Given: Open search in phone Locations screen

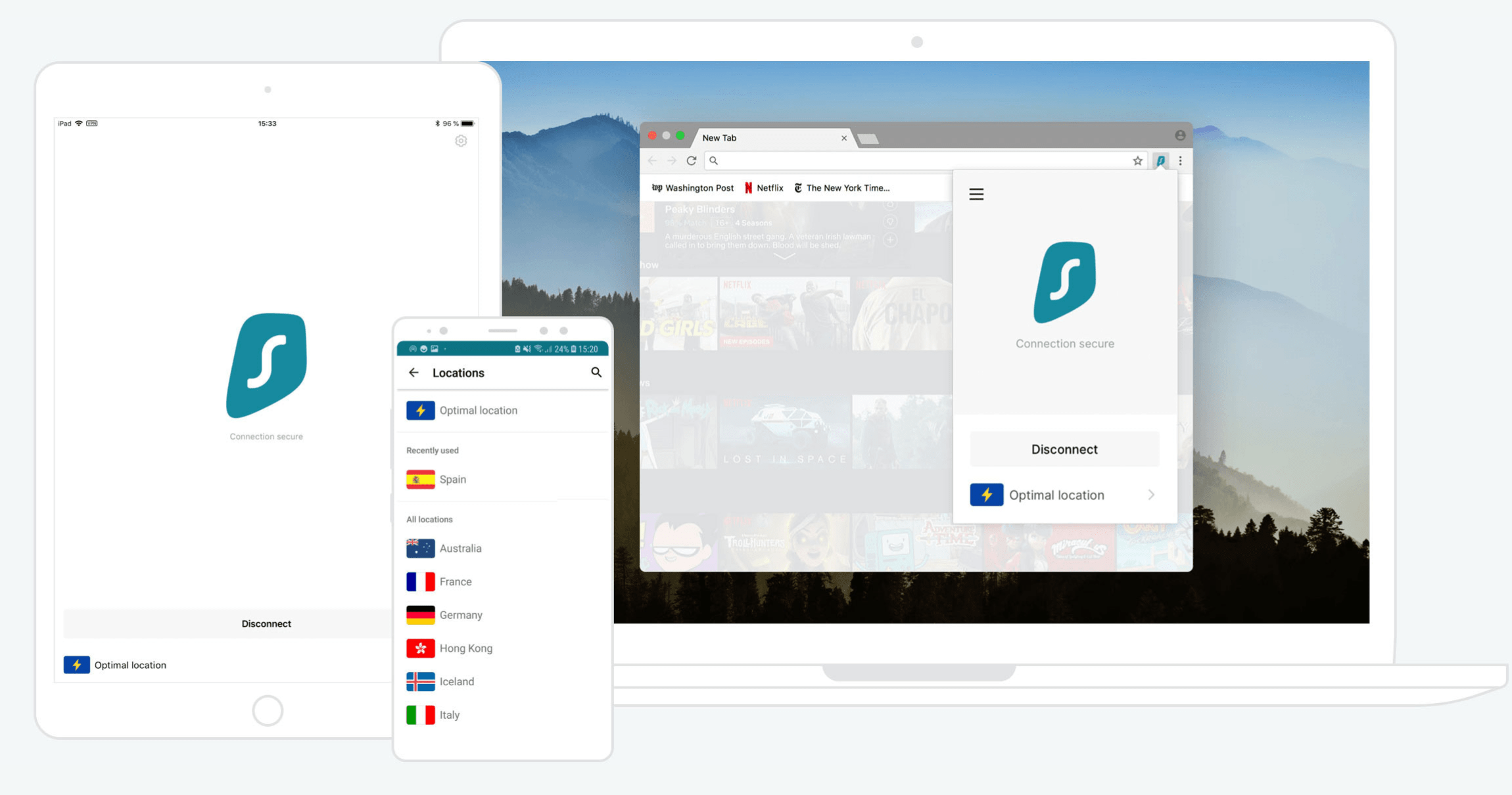Looking at the screenshot, I should [x=596, y=373].
